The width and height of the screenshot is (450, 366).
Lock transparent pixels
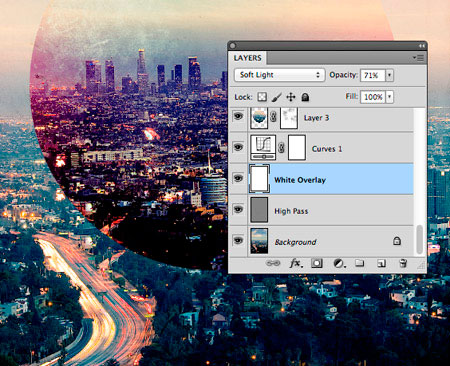tap(262, 97)
